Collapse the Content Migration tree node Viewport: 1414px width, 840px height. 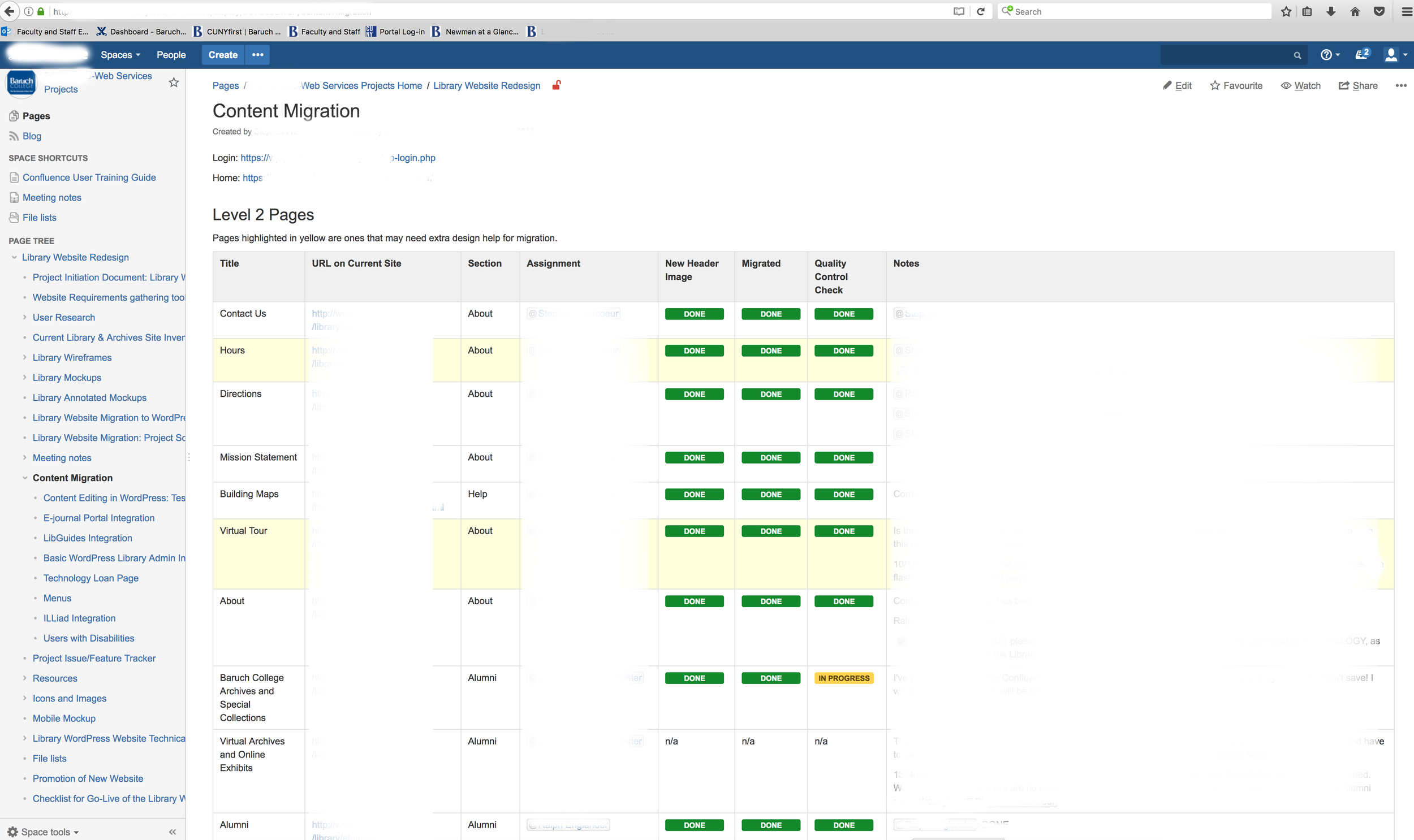pos(25,478)
